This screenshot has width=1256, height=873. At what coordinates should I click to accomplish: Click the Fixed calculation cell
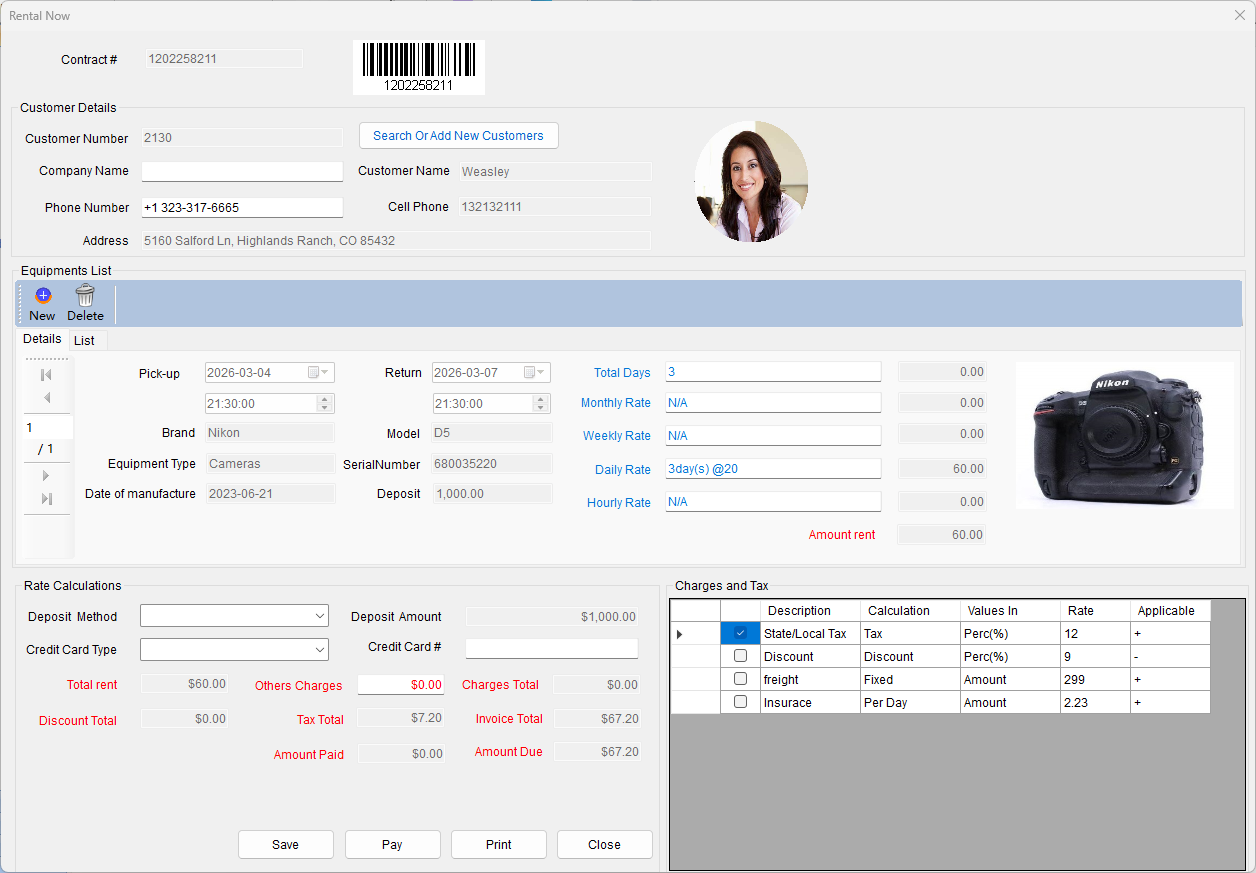pyautogui.click(x=910, y=680)
